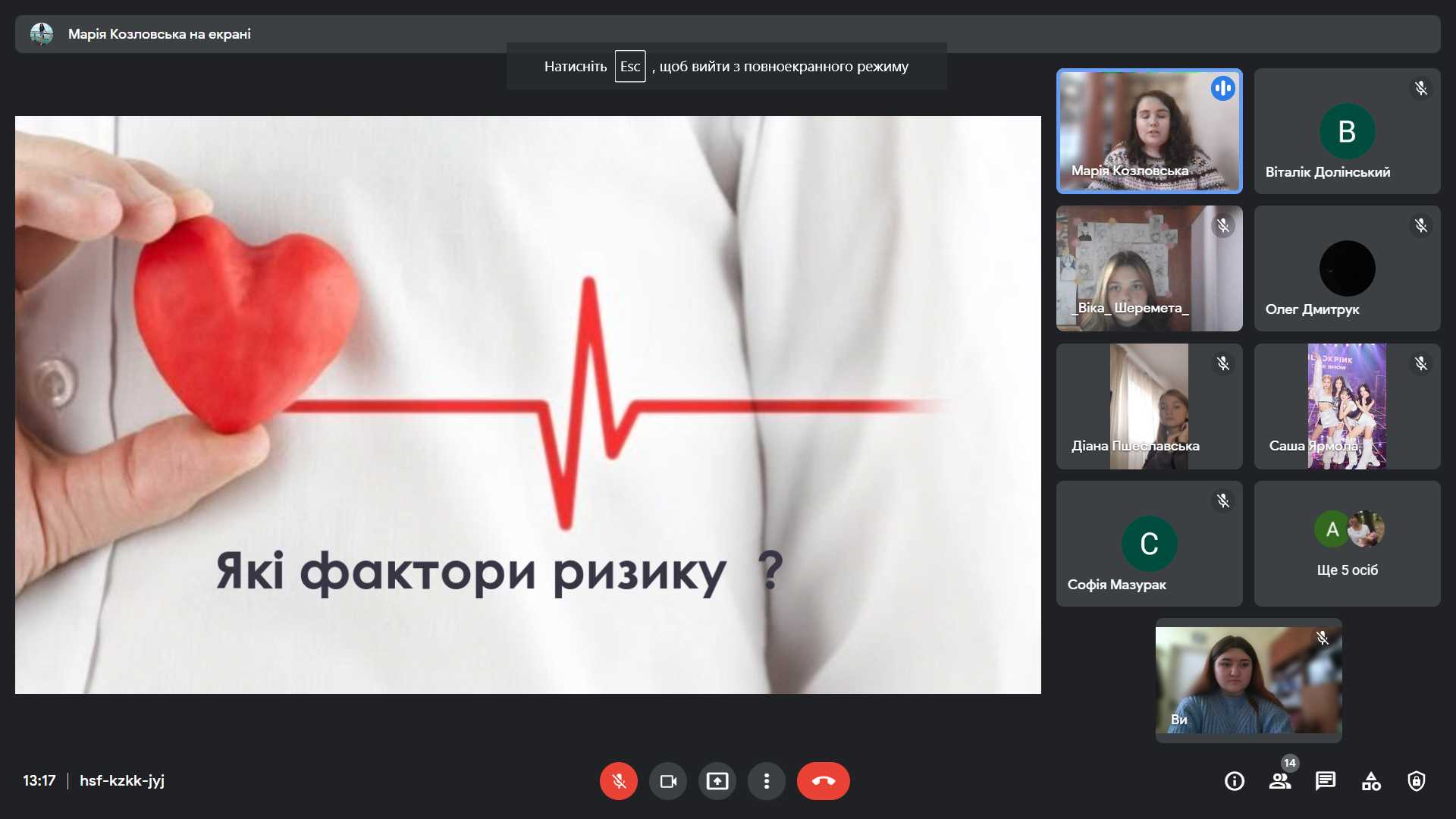Click presenter avatar in top banner
Image resolution: width=1456 pixels, height=819 pixels.
[x=42, y=34]
